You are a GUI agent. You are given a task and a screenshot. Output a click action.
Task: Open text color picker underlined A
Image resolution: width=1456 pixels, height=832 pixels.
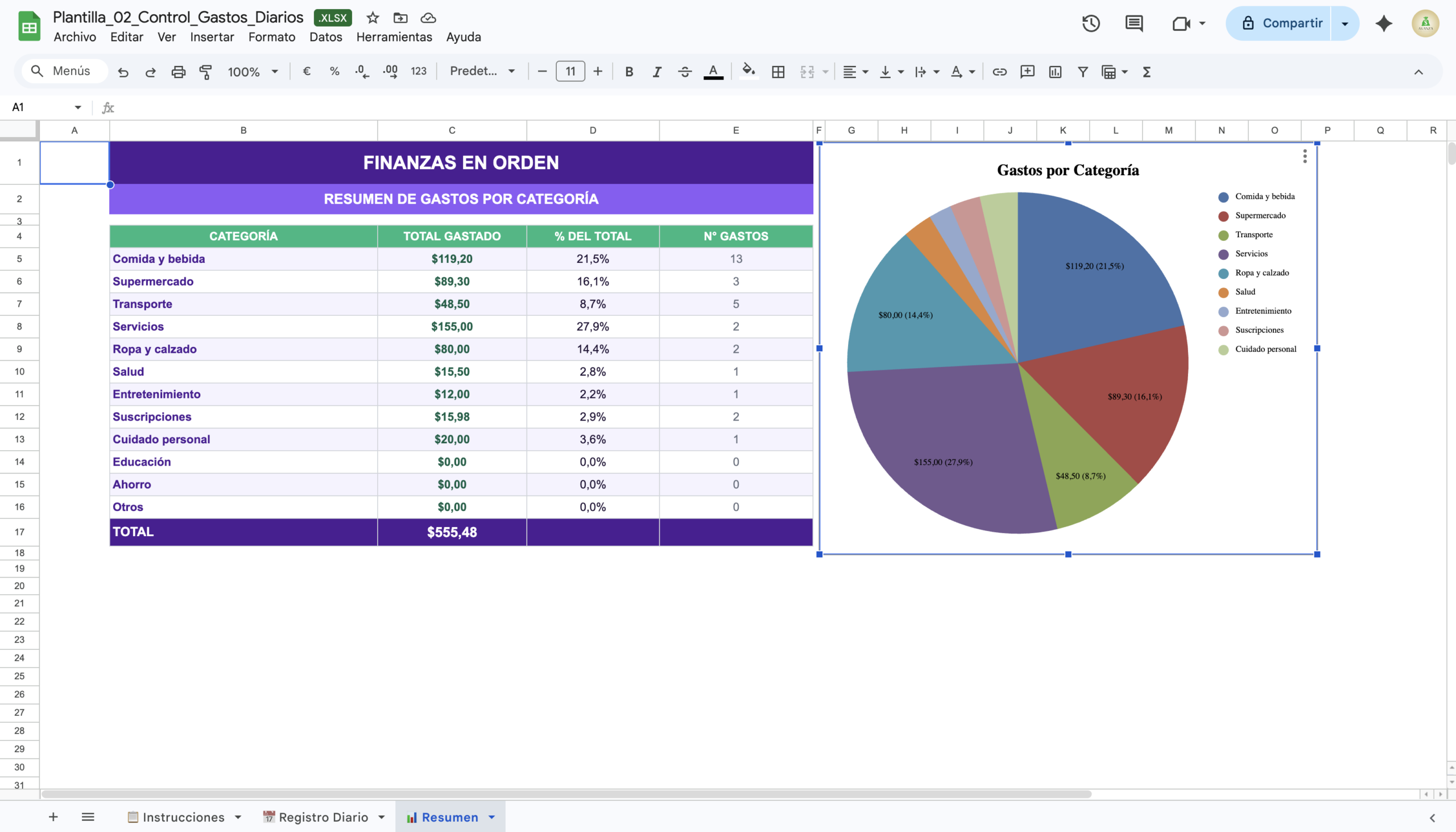(x=713, y=72)
